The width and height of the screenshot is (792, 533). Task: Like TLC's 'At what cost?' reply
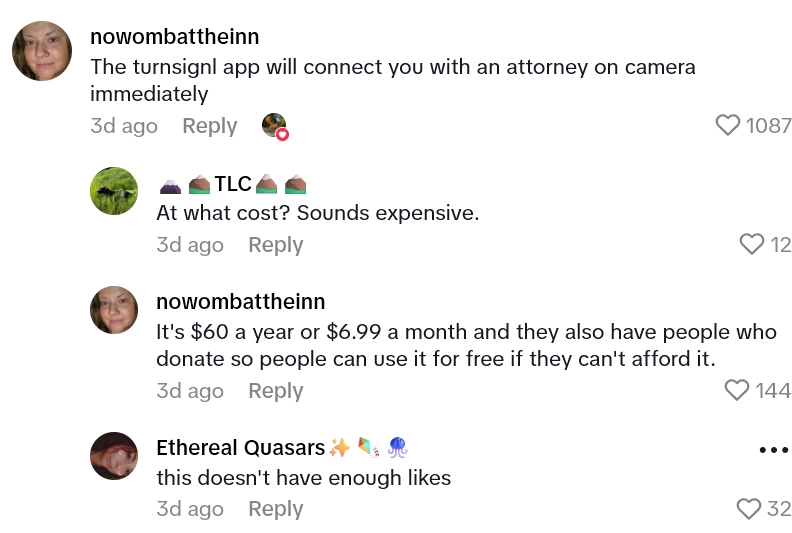click(x=751, y=245)
